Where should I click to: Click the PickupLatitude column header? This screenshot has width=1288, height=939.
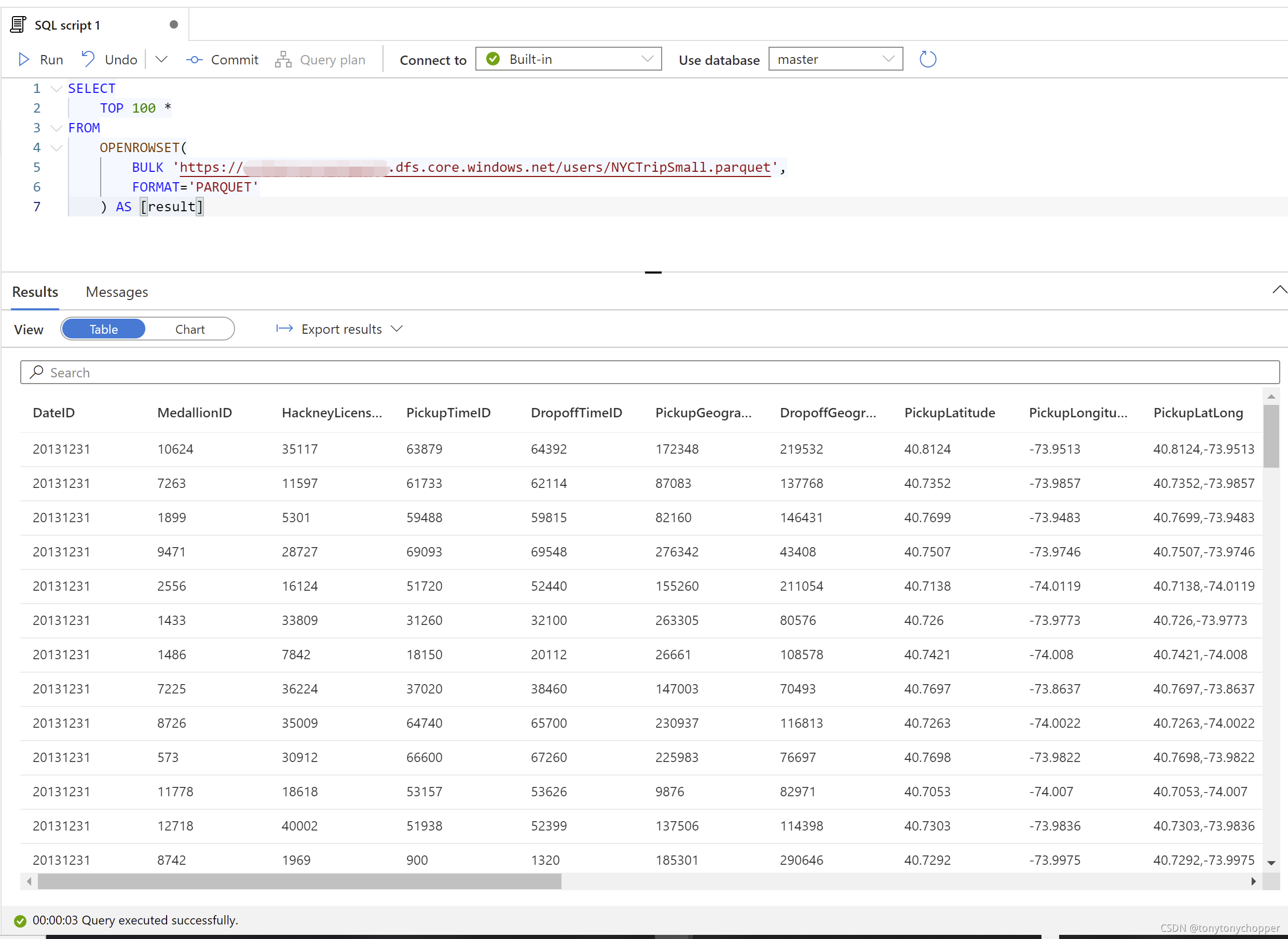click(x=949, y=413)
